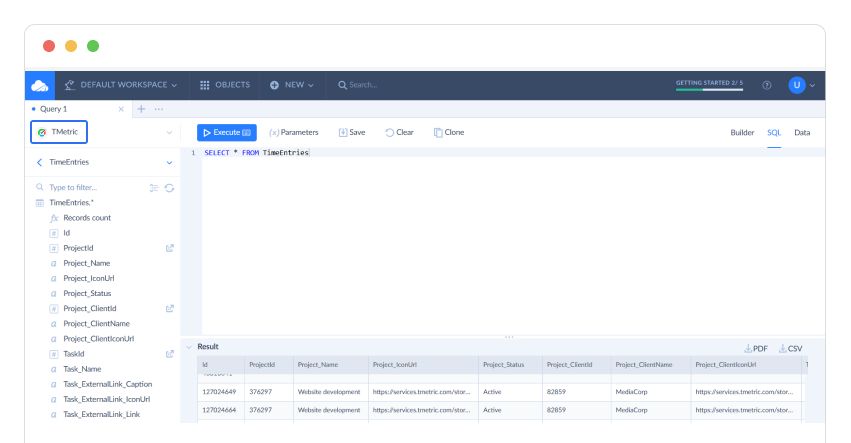Grab the editor/result splitter handle
Image resolution: width=851 pixels, height=443 pixels.
click(x=509, y=337)
